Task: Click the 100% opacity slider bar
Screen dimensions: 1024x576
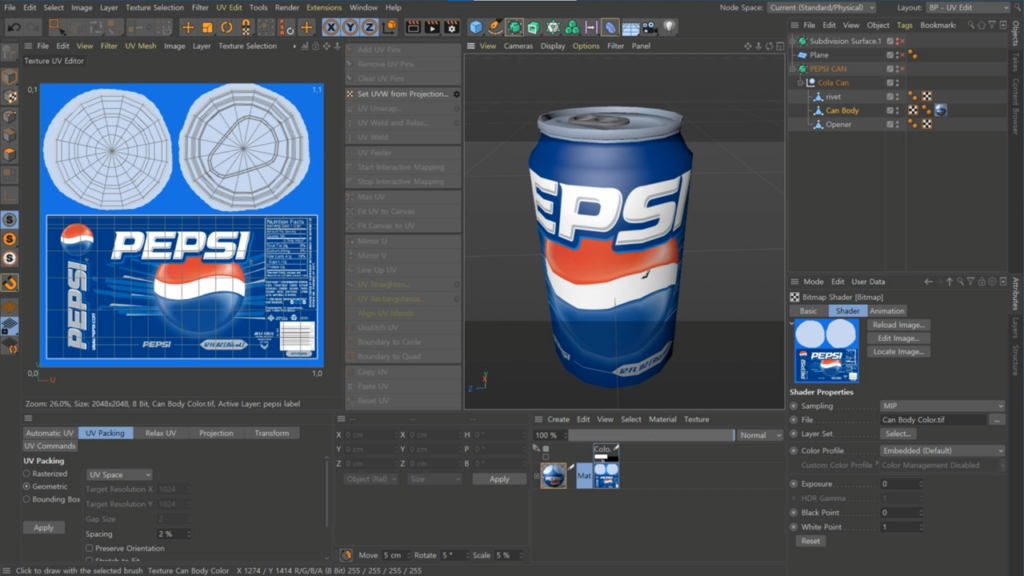Action: (x=651, y=435)
